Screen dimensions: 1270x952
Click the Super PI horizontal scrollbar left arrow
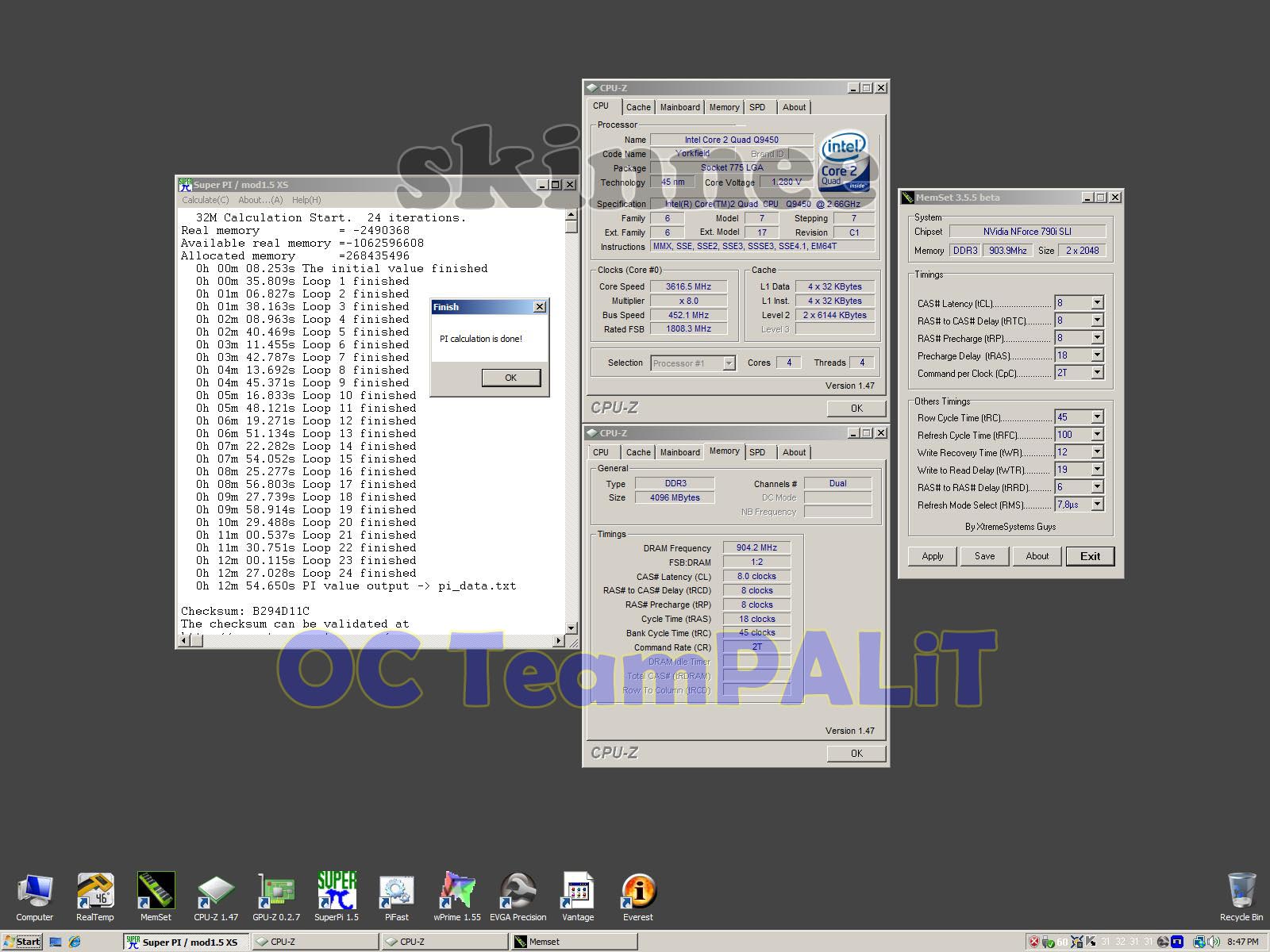184,640
